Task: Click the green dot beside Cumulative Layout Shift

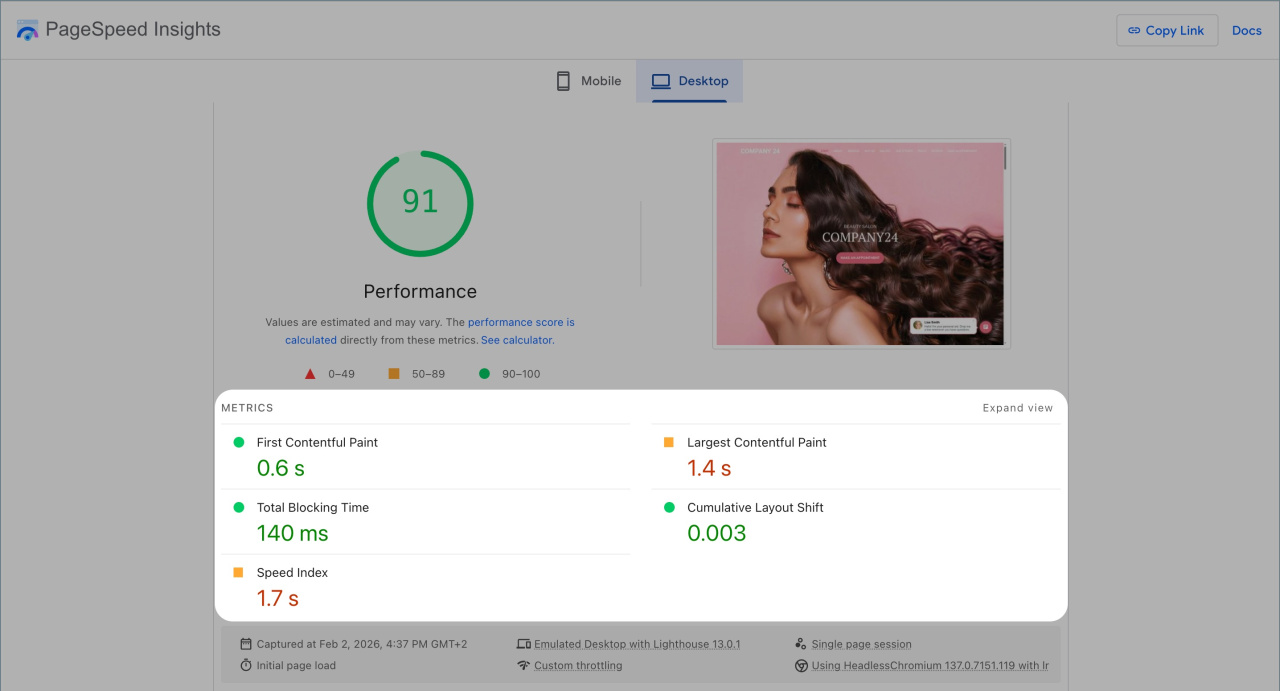Action: click(x=669, y=508)
